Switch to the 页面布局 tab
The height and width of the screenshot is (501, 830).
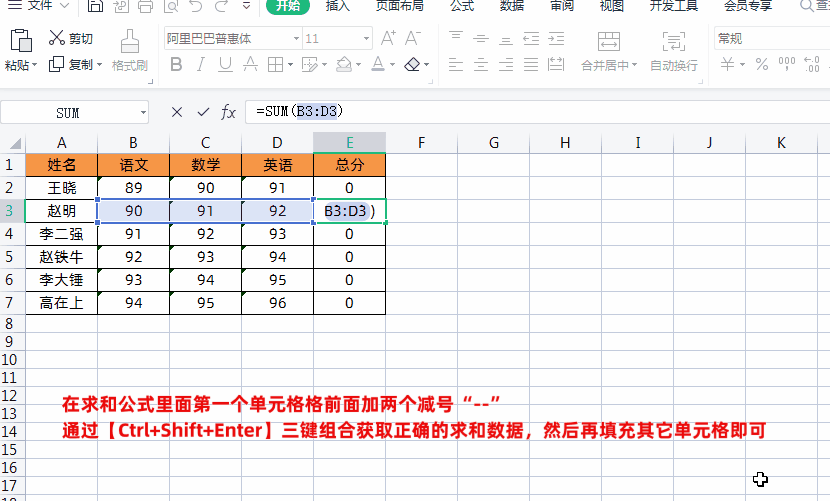[400, 5]
